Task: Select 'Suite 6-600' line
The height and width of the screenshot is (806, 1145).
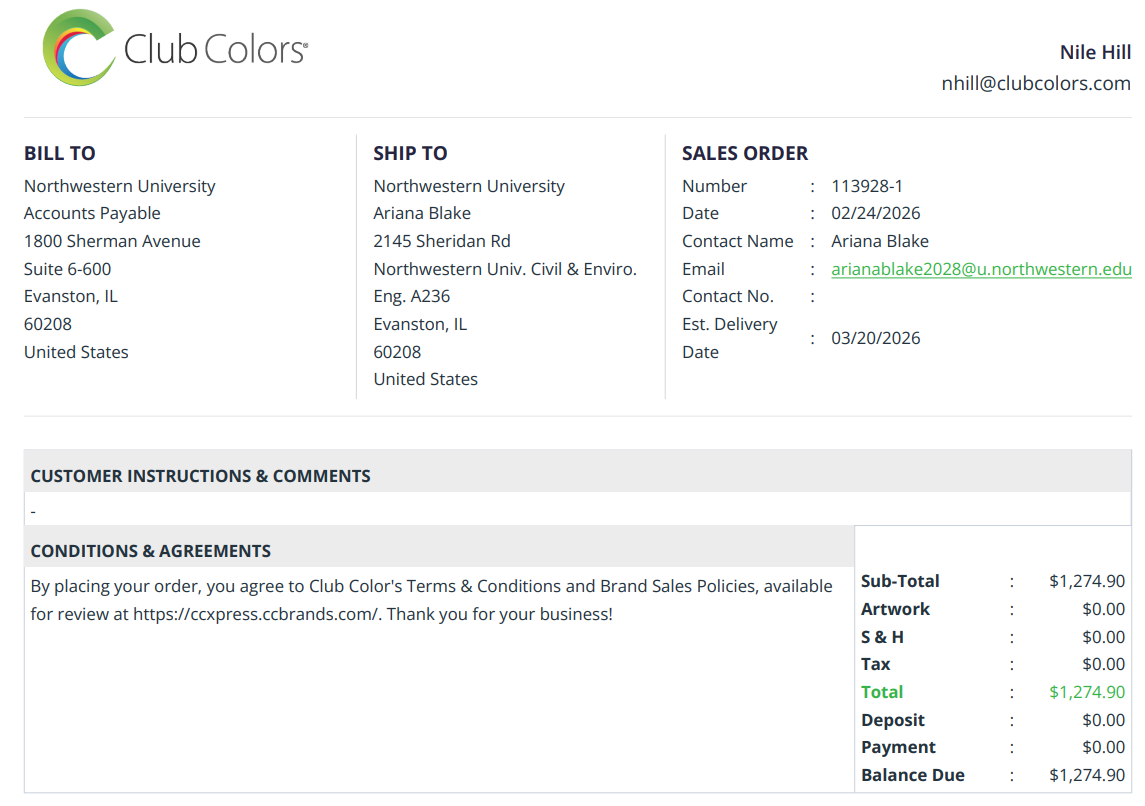Action: [67, 269]
